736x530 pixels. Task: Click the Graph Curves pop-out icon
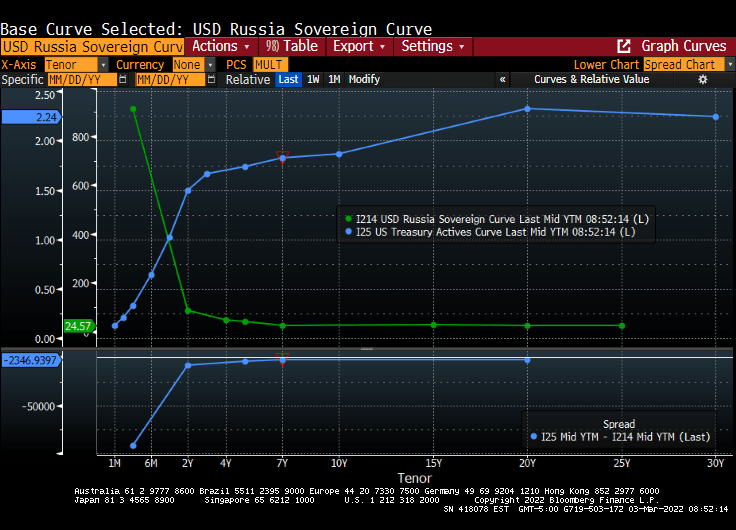click(624, 46)
